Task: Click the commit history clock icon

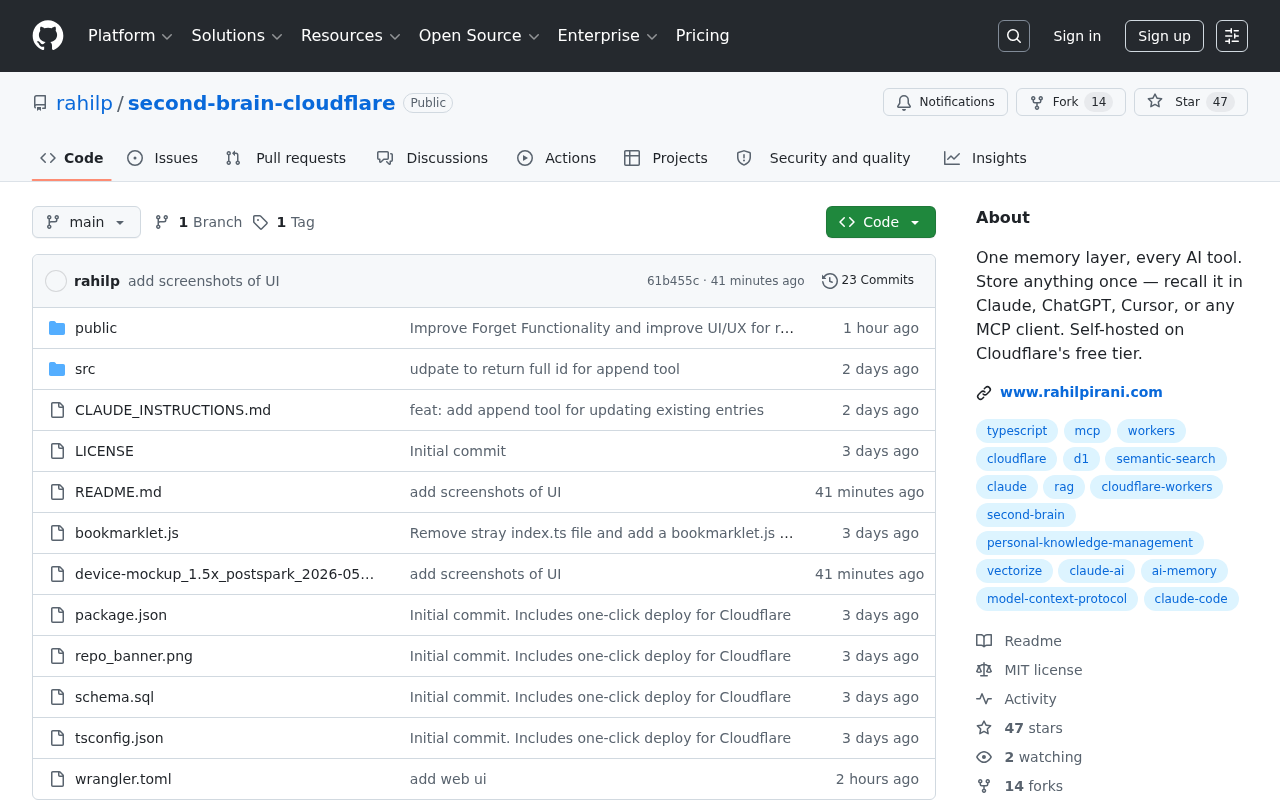Action: pos(830,281)
